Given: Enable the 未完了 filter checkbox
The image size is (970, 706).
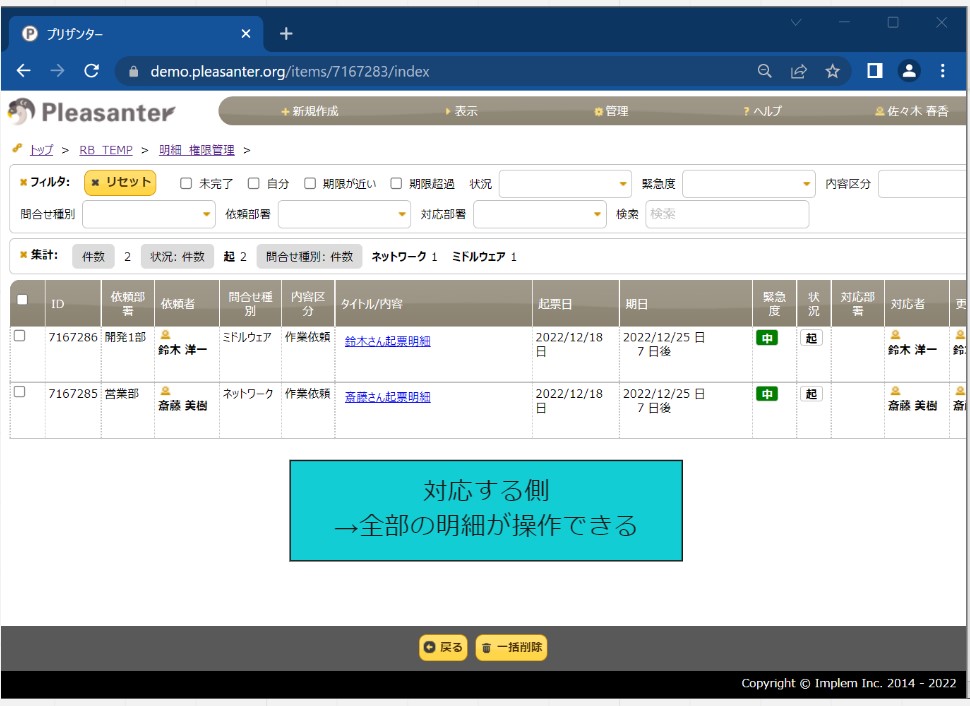Looking at the screenshot, I should coord(186,184).
